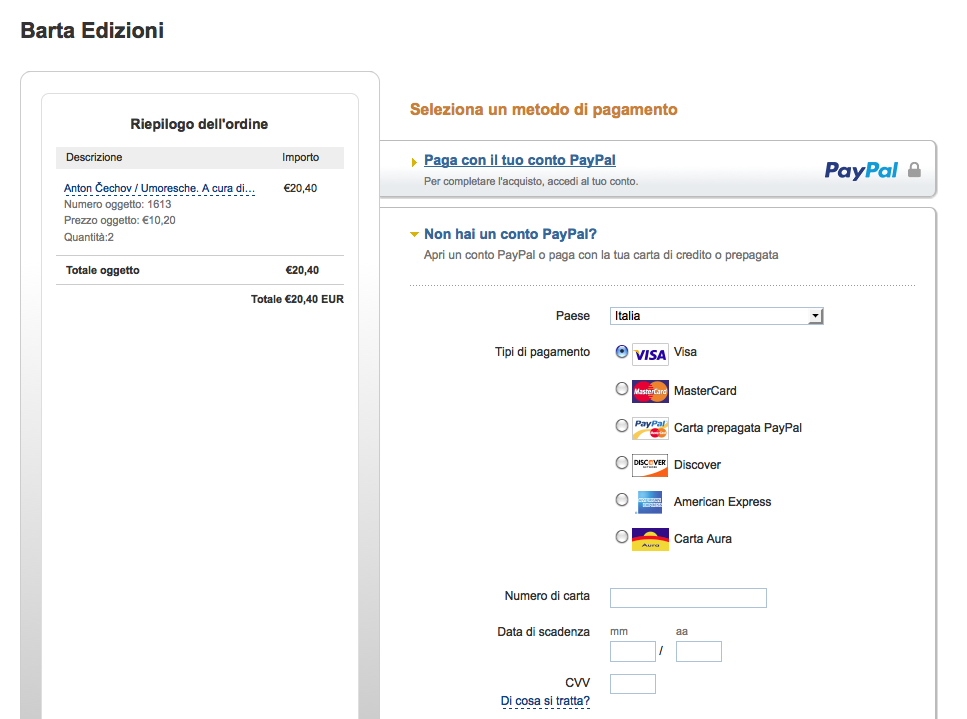Click the expiry month (mm) field
Screen dimensions: 967x719
point(633,652)
